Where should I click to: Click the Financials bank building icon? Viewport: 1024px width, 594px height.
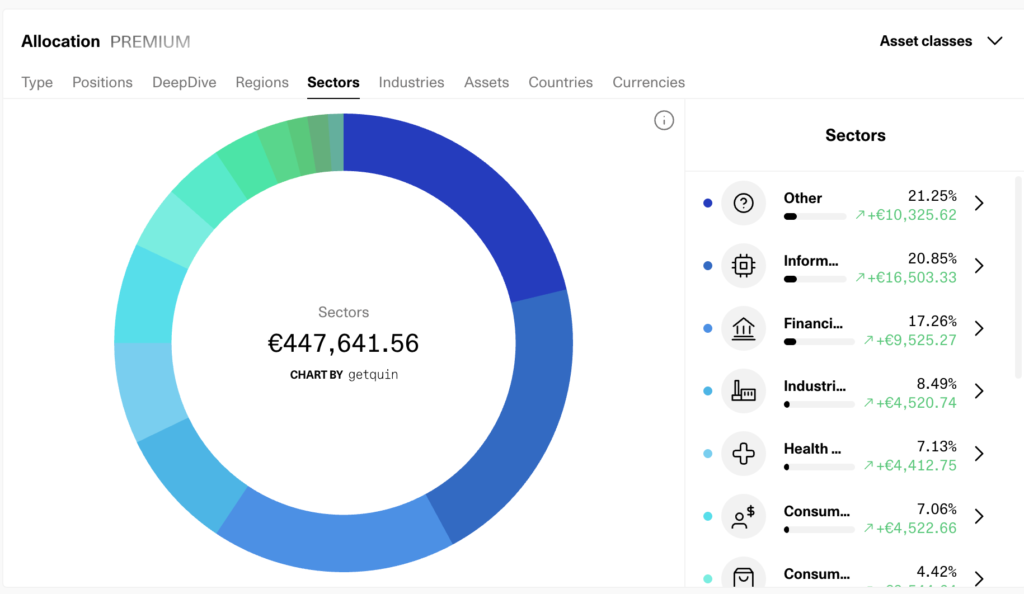(x=743, y=328)
